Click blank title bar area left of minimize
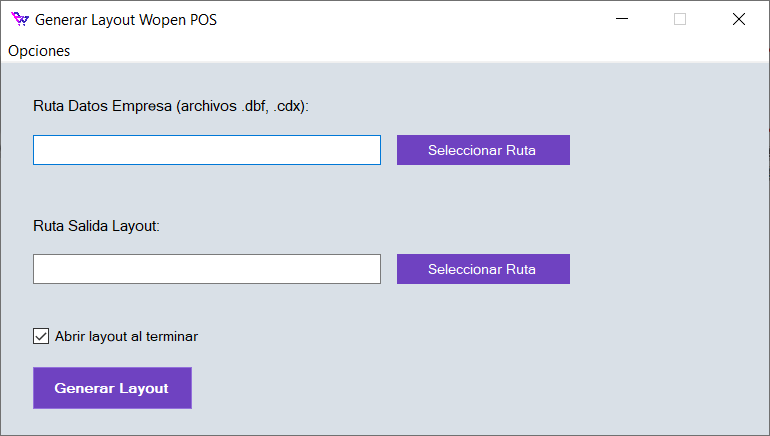This screenshot has width=770, height=436. click(420, 19)
